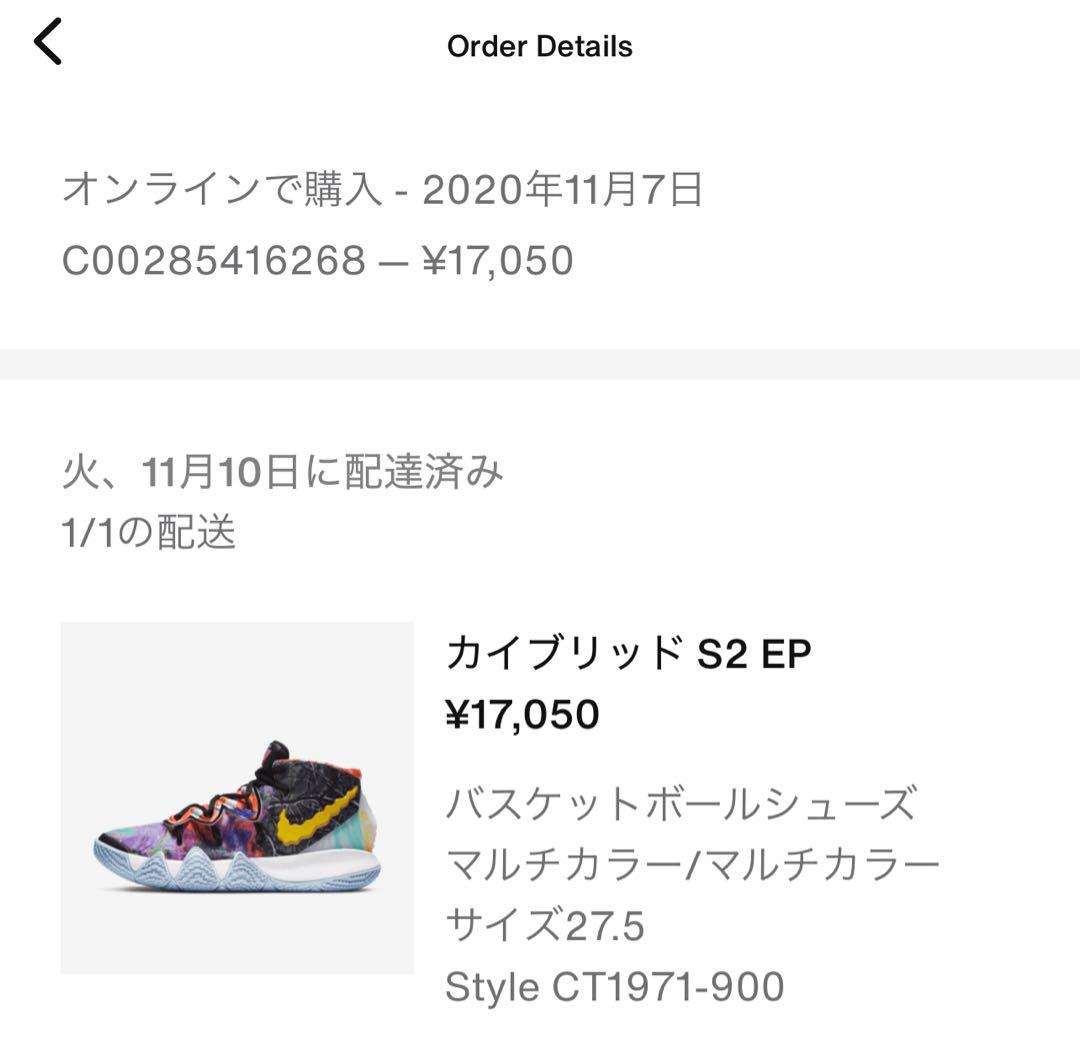Select the ¥17,050 price label

[x=522, y=714]
